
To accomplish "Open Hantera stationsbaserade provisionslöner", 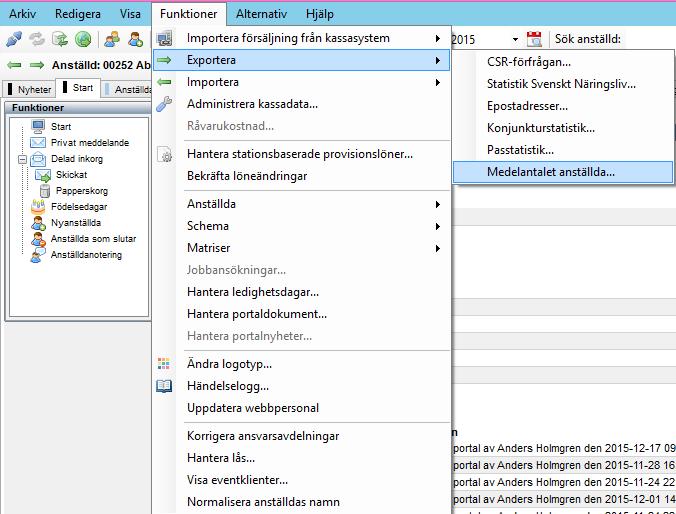I will [x=301, y=154].
